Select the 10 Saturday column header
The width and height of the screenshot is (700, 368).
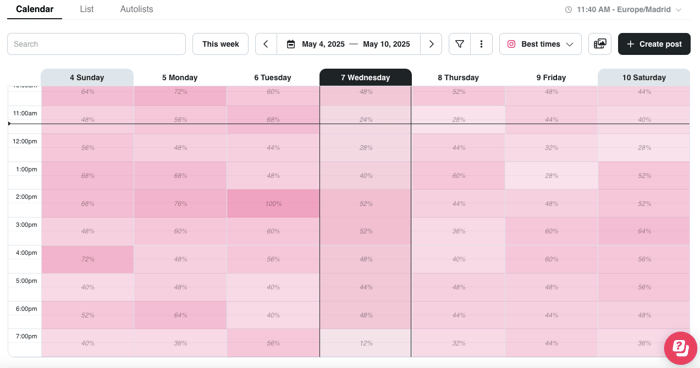tap(644, 77)
